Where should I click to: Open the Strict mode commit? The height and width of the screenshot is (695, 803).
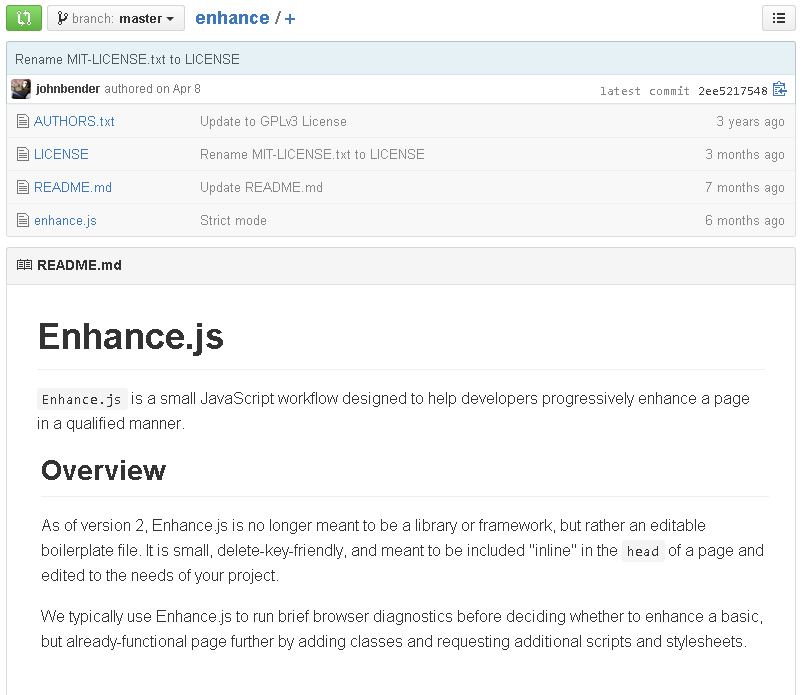233,220
